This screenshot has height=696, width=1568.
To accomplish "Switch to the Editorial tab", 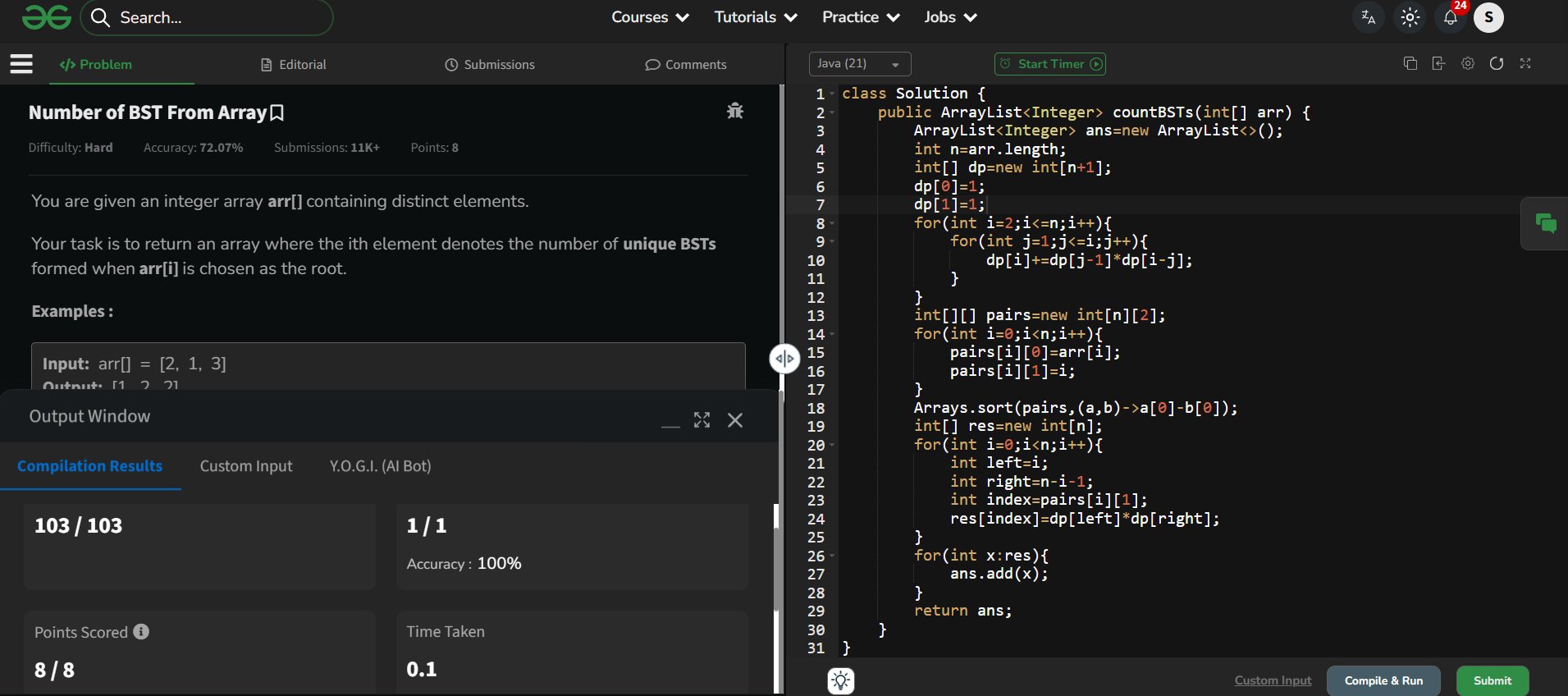I will point(293,65).
